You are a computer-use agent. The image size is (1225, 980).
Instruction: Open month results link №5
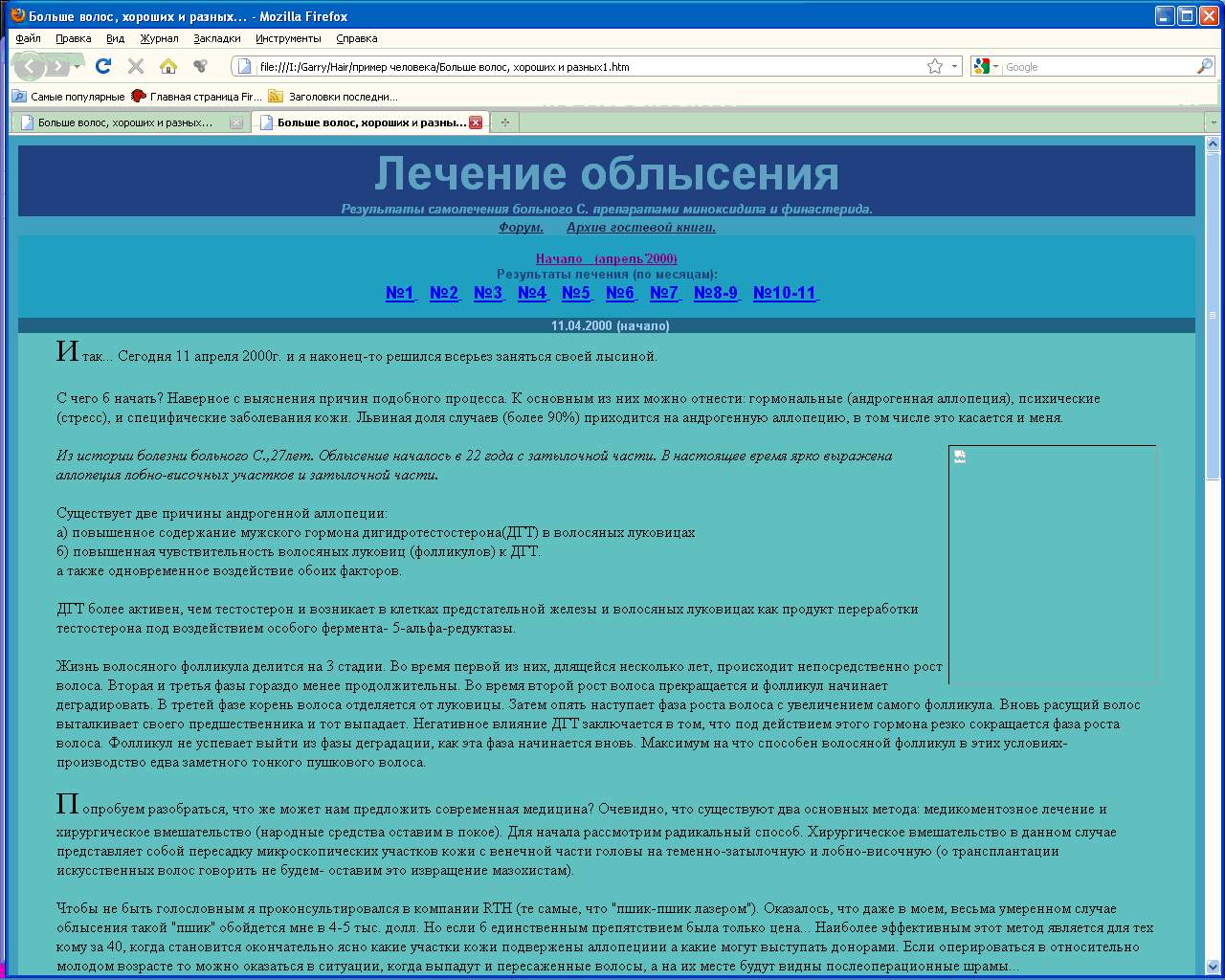pyautogui.click(x=576, y=293)
